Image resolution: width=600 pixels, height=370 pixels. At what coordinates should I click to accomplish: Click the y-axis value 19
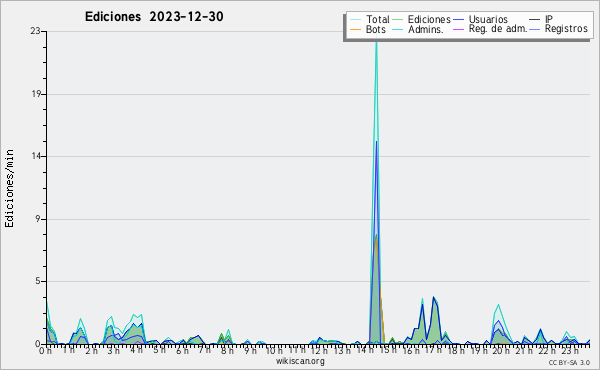click(36, 94)
